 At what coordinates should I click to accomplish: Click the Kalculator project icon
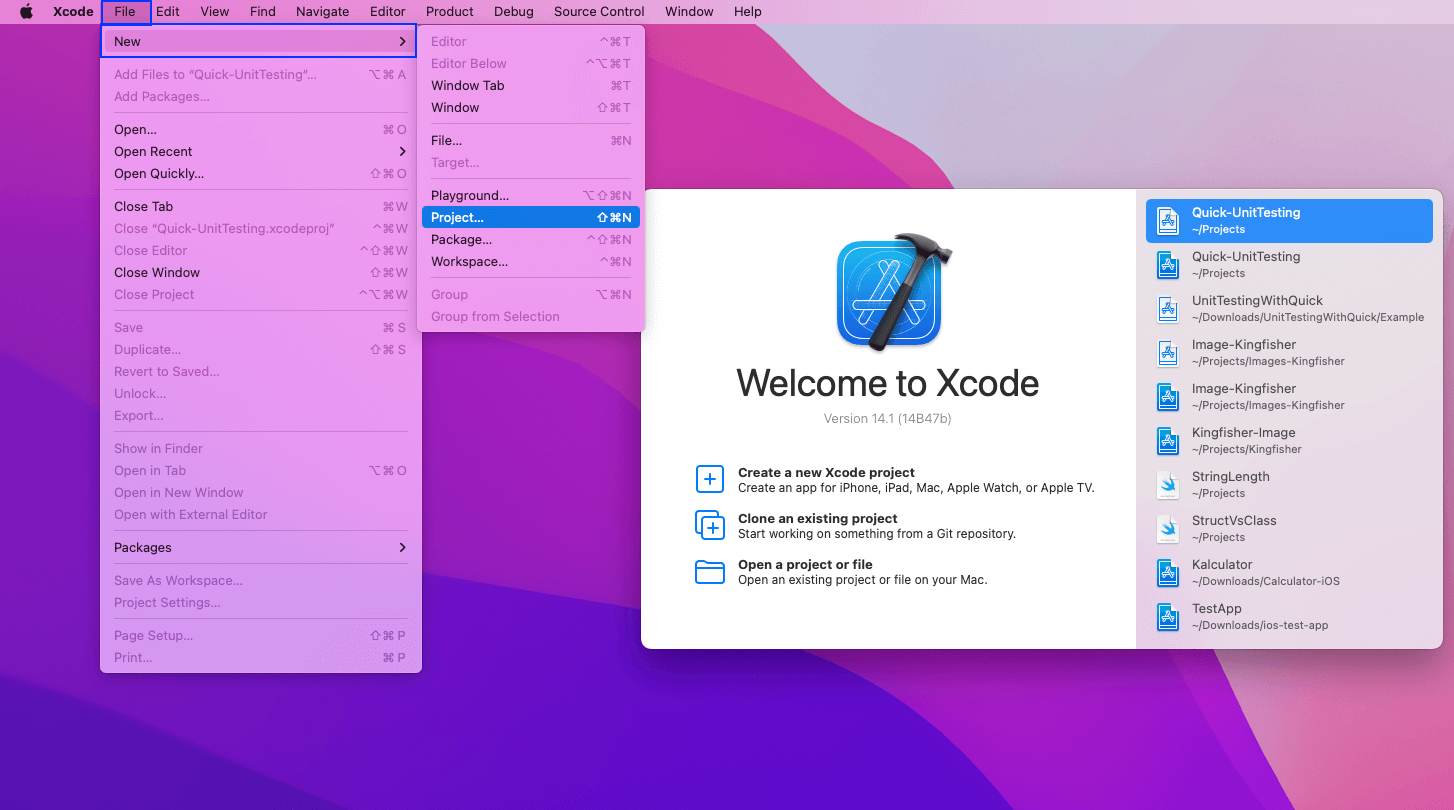pyautogui.click(x=1168, y=572)
